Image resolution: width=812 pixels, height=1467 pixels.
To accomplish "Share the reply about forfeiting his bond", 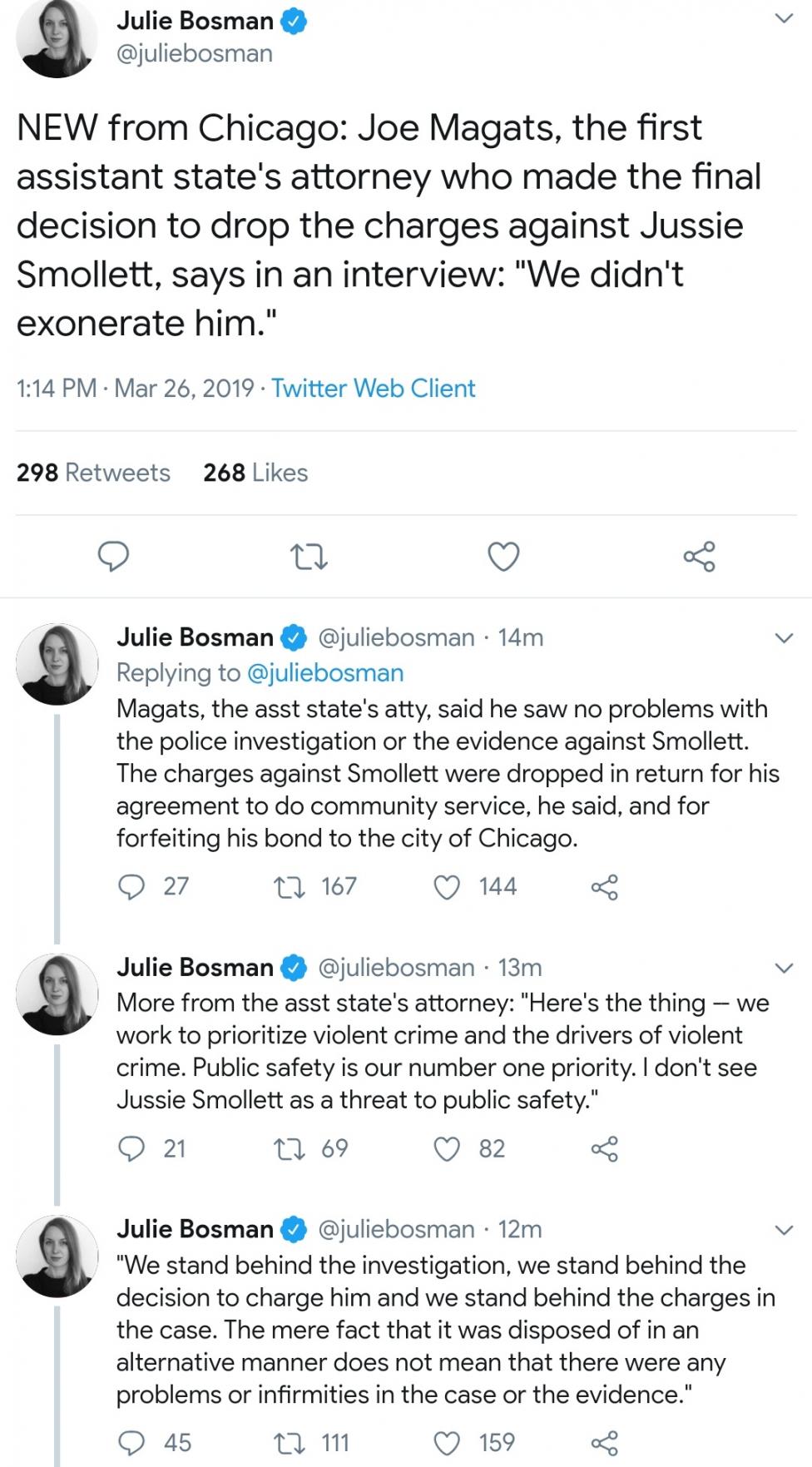I will coord(604,887).
